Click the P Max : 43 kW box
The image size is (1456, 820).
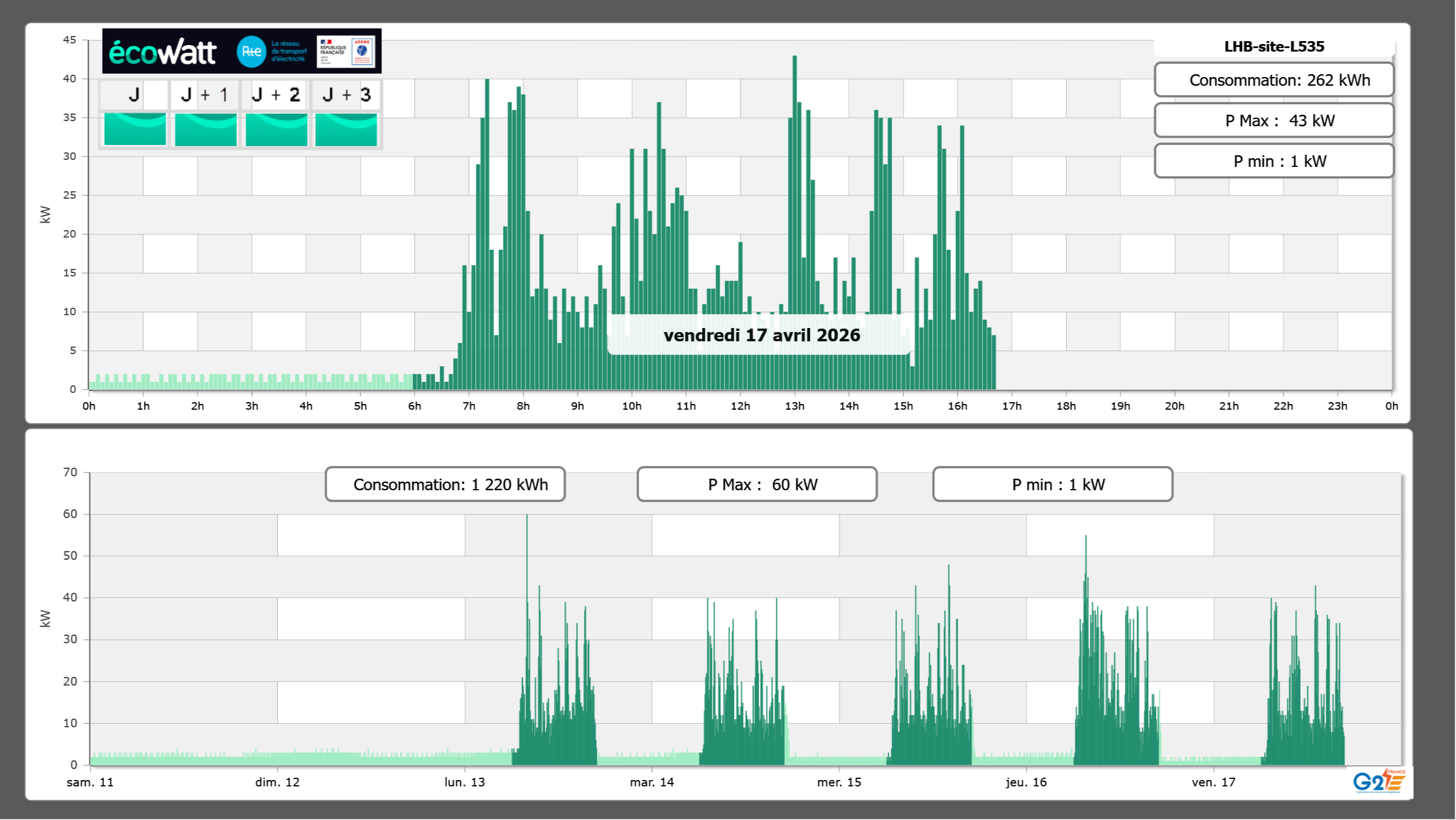pos(1274,121)
